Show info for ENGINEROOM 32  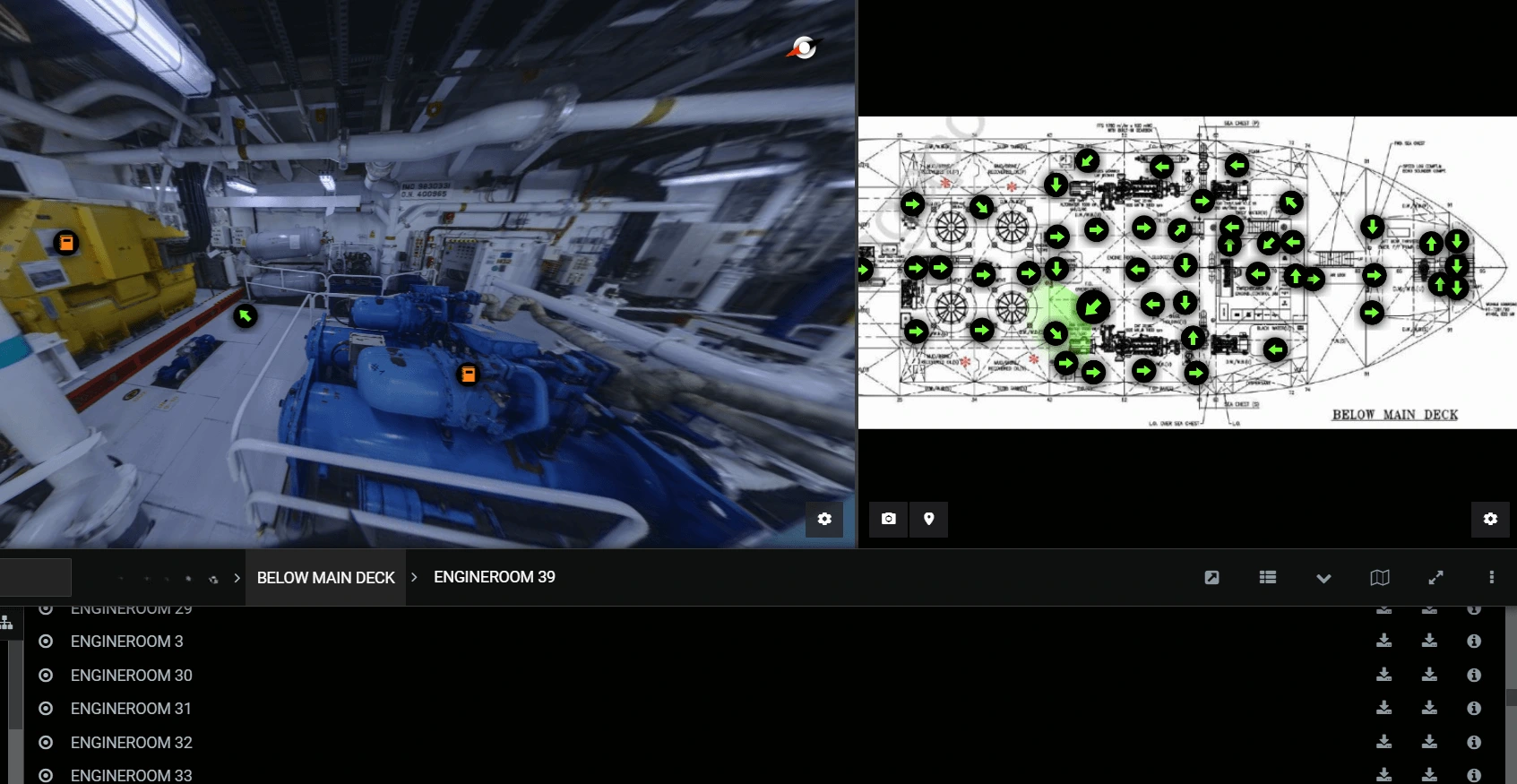[1474, 743]
